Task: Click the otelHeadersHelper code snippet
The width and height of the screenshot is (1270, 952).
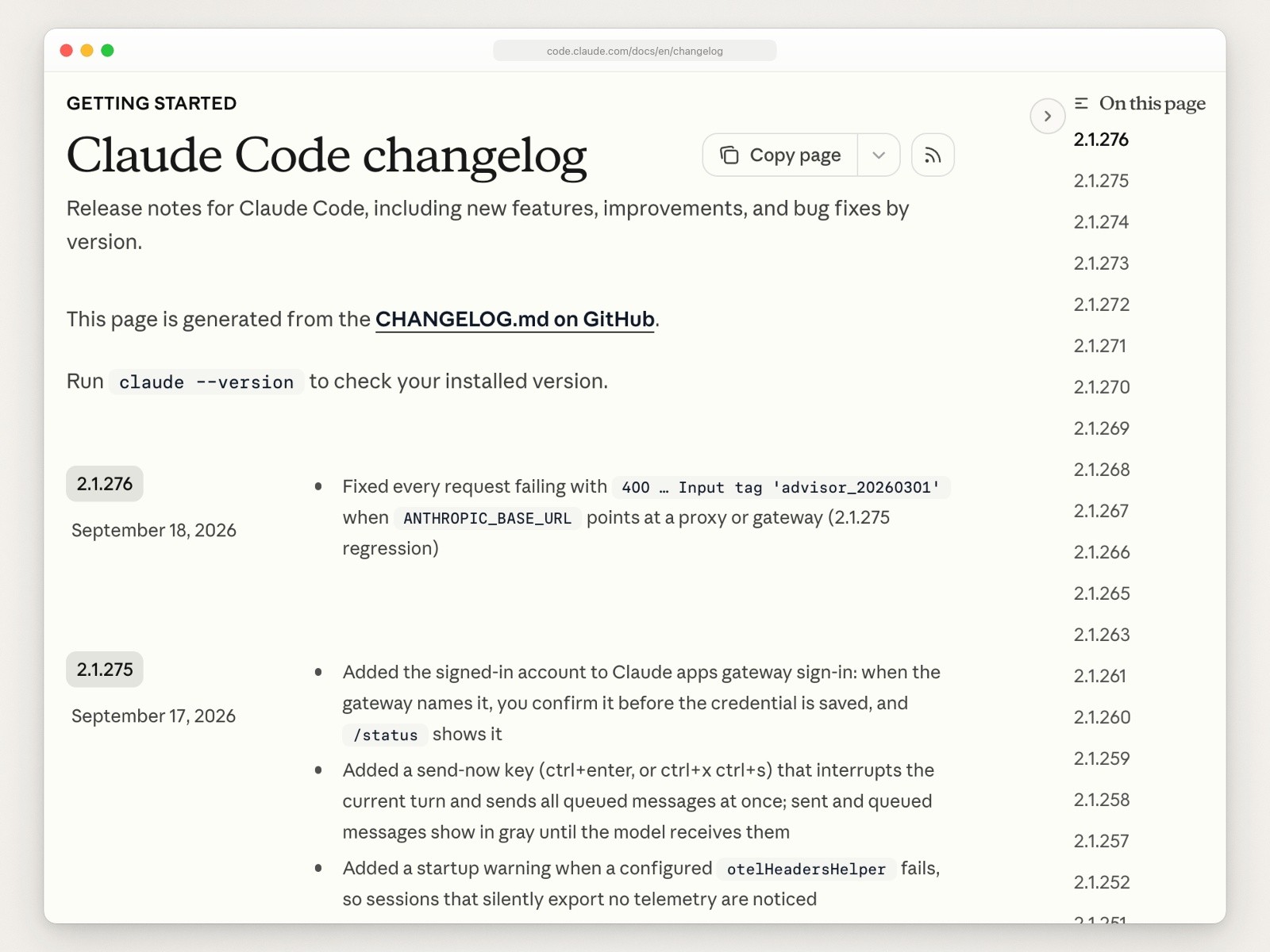Action: (x=806, y=869)
